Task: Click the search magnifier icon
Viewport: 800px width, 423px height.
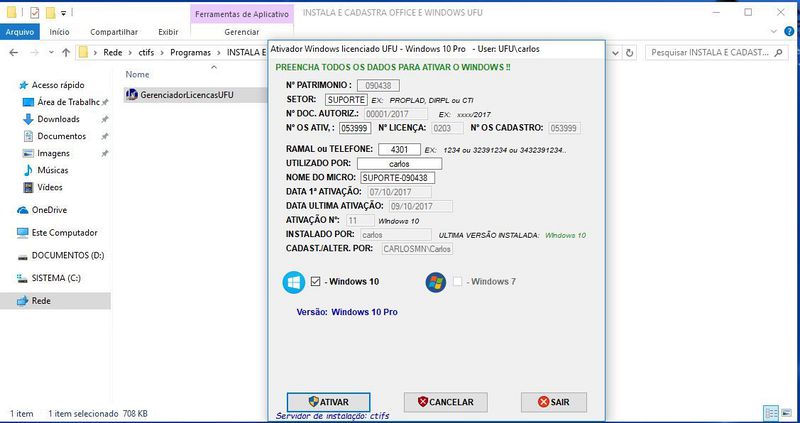Action: click(778, 53)
